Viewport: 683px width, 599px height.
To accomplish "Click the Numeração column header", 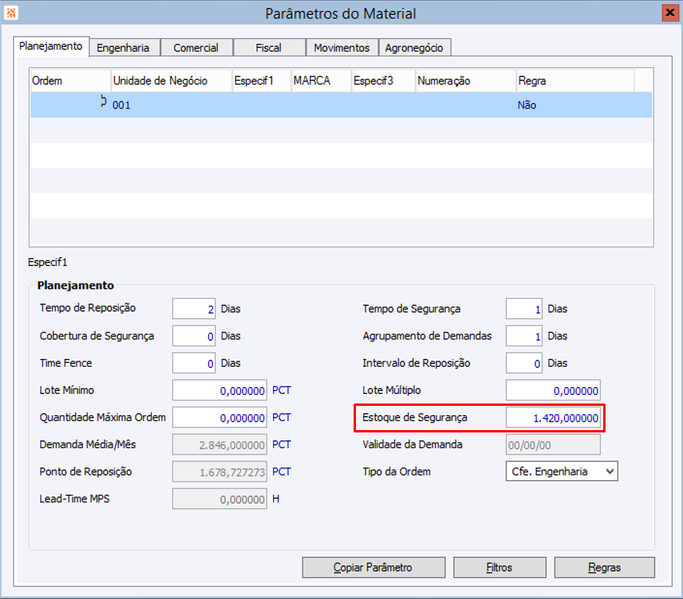I will coord(465,81).
